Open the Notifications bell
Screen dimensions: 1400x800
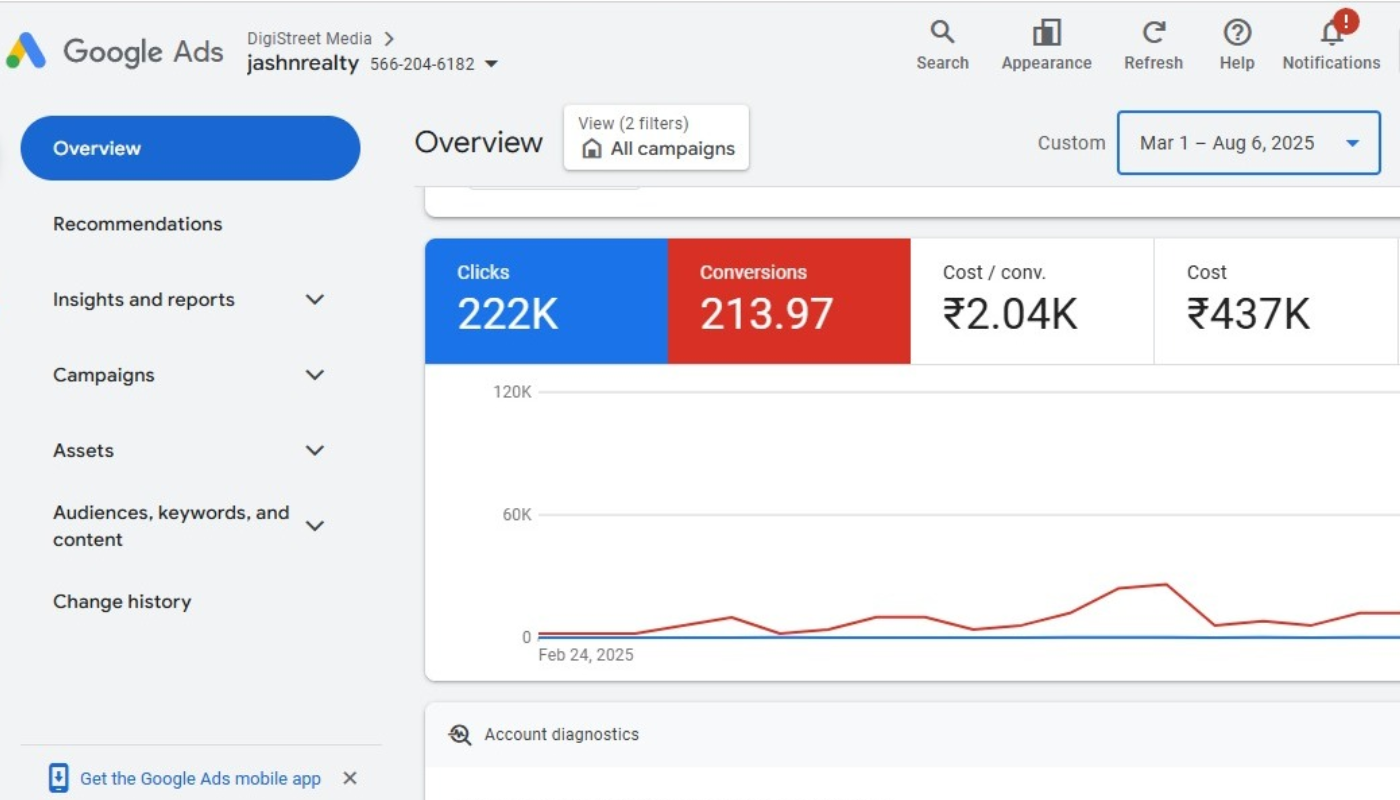click(x=1331, y=33)
